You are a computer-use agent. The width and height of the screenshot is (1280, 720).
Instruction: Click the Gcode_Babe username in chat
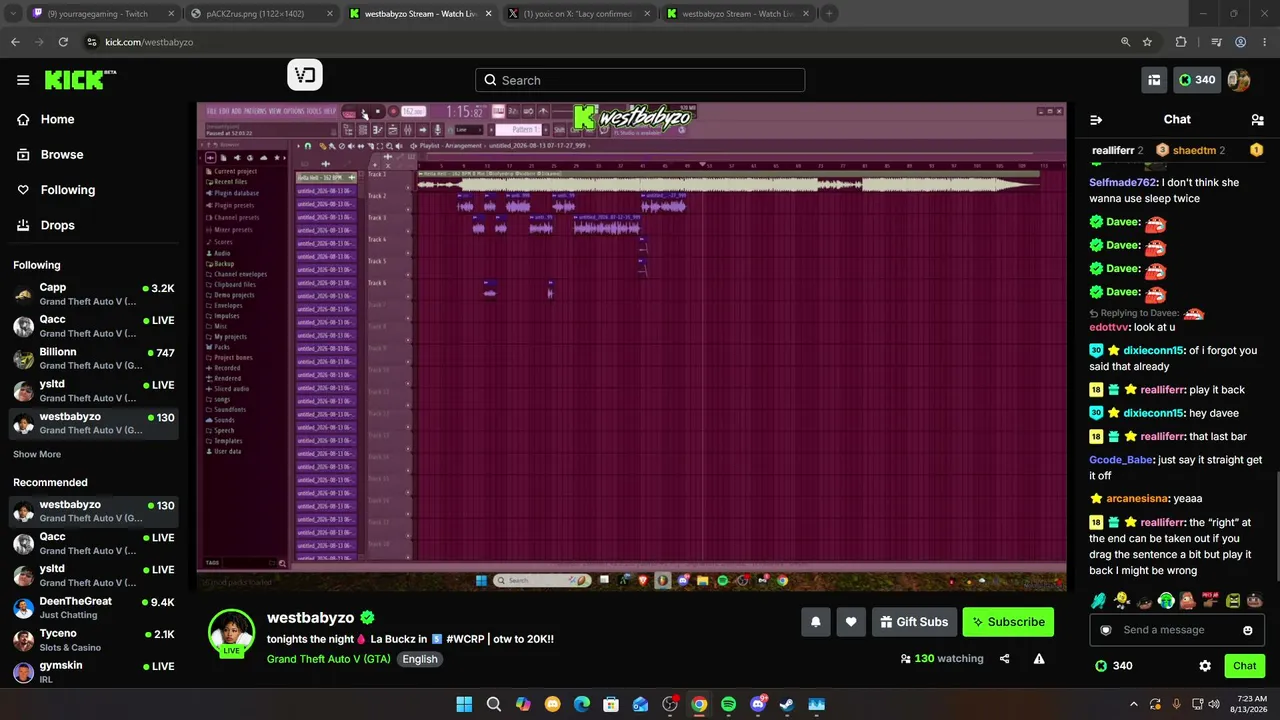click(1121, 460)
